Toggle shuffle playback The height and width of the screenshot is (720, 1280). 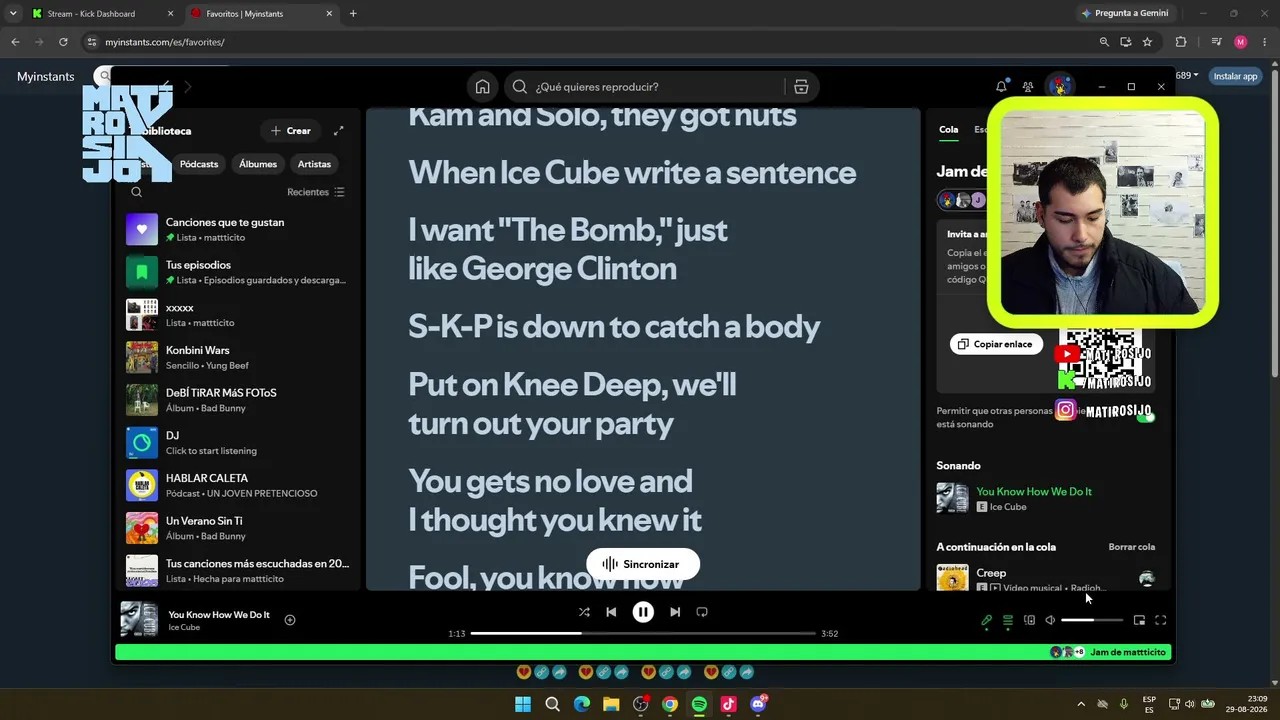[x=584, y=612]
